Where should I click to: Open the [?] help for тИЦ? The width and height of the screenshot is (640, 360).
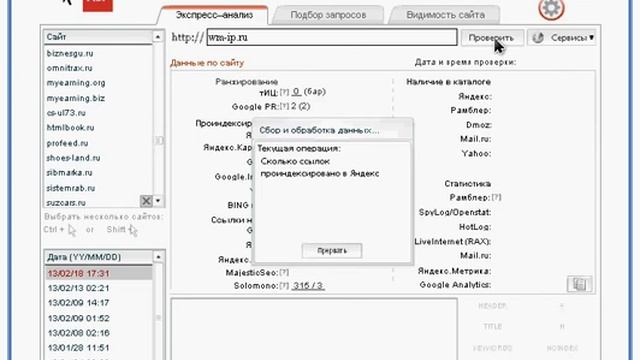coord(284,93)
